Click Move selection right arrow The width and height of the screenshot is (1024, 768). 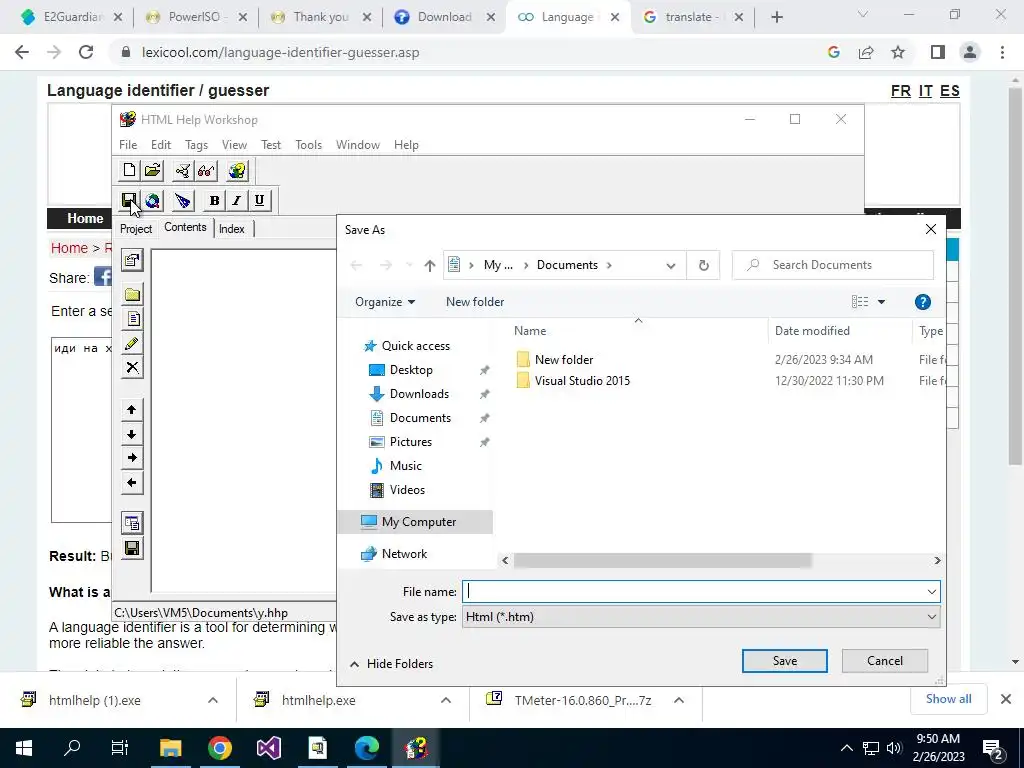[132, 458]
